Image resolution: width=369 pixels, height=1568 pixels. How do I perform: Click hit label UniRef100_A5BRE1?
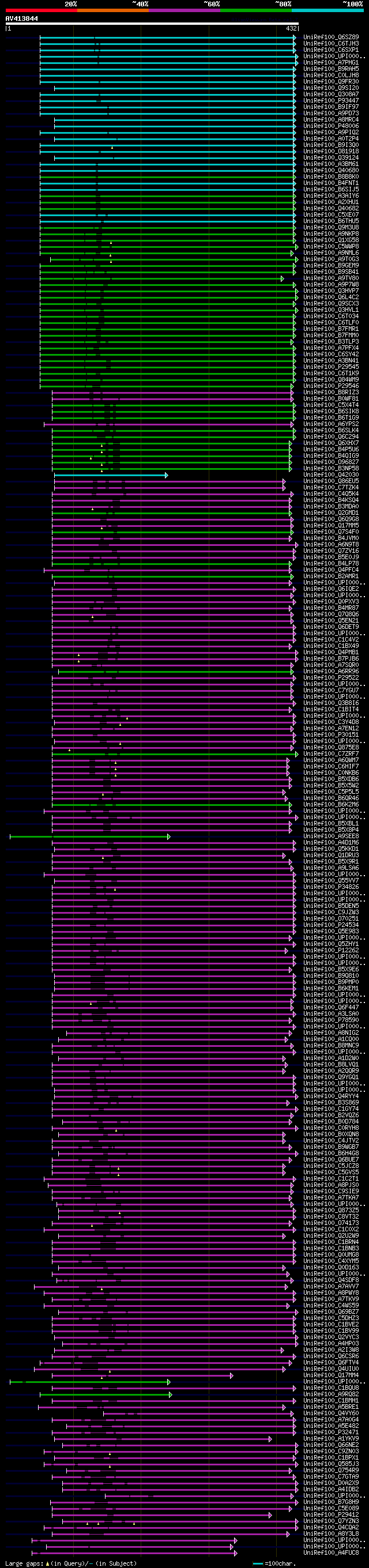pyautogui.click(x=332, y=1407)
